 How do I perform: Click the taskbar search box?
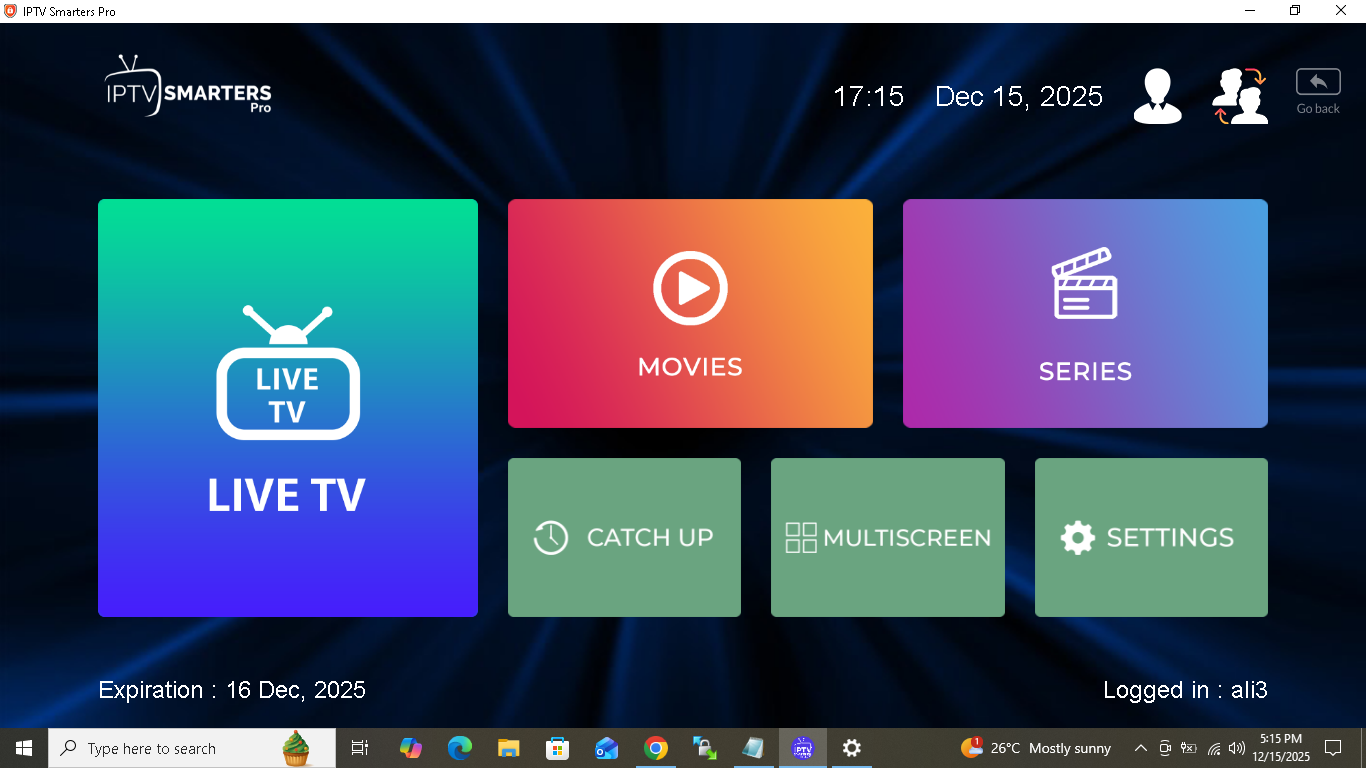point(192,748)
